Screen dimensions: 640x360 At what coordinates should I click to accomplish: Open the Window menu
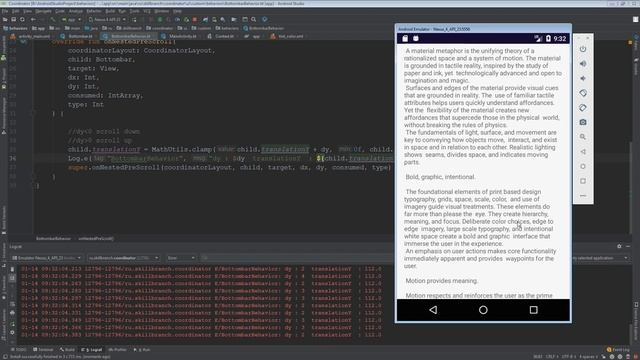pyautogui.click(x=162, y=11)
